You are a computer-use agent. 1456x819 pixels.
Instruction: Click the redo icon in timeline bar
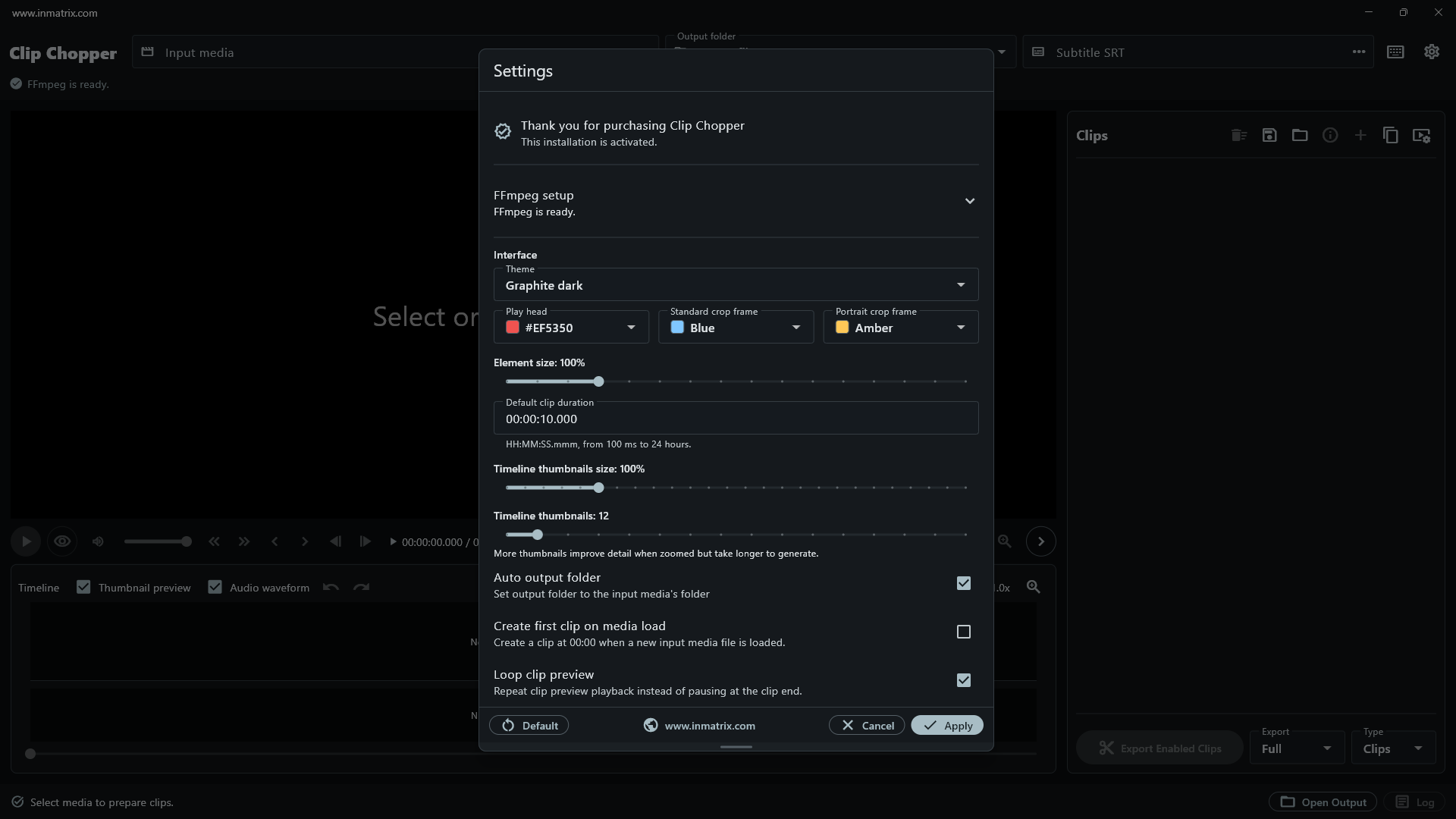click(362, 587)
